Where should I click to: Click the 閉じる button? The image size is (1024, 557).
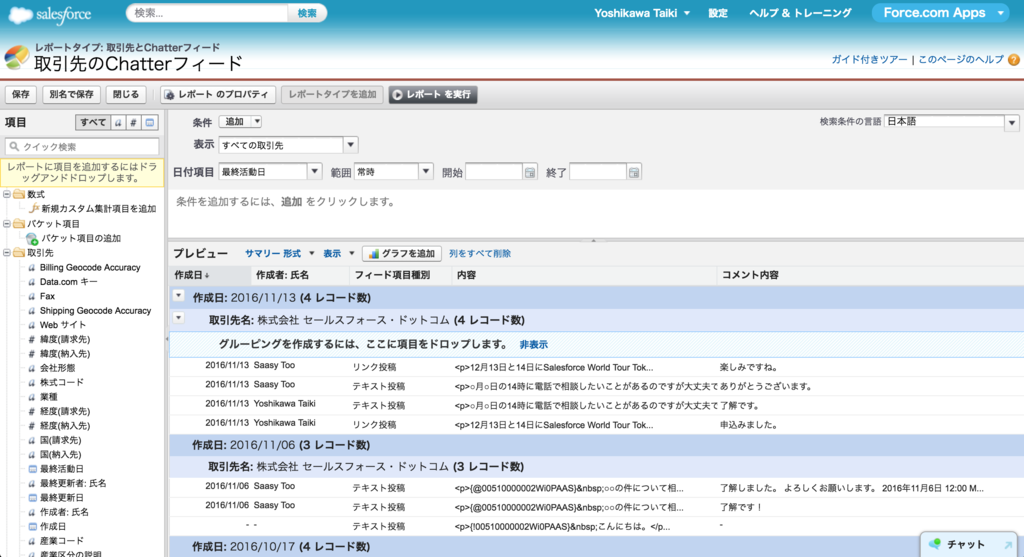tap(125, 94)
